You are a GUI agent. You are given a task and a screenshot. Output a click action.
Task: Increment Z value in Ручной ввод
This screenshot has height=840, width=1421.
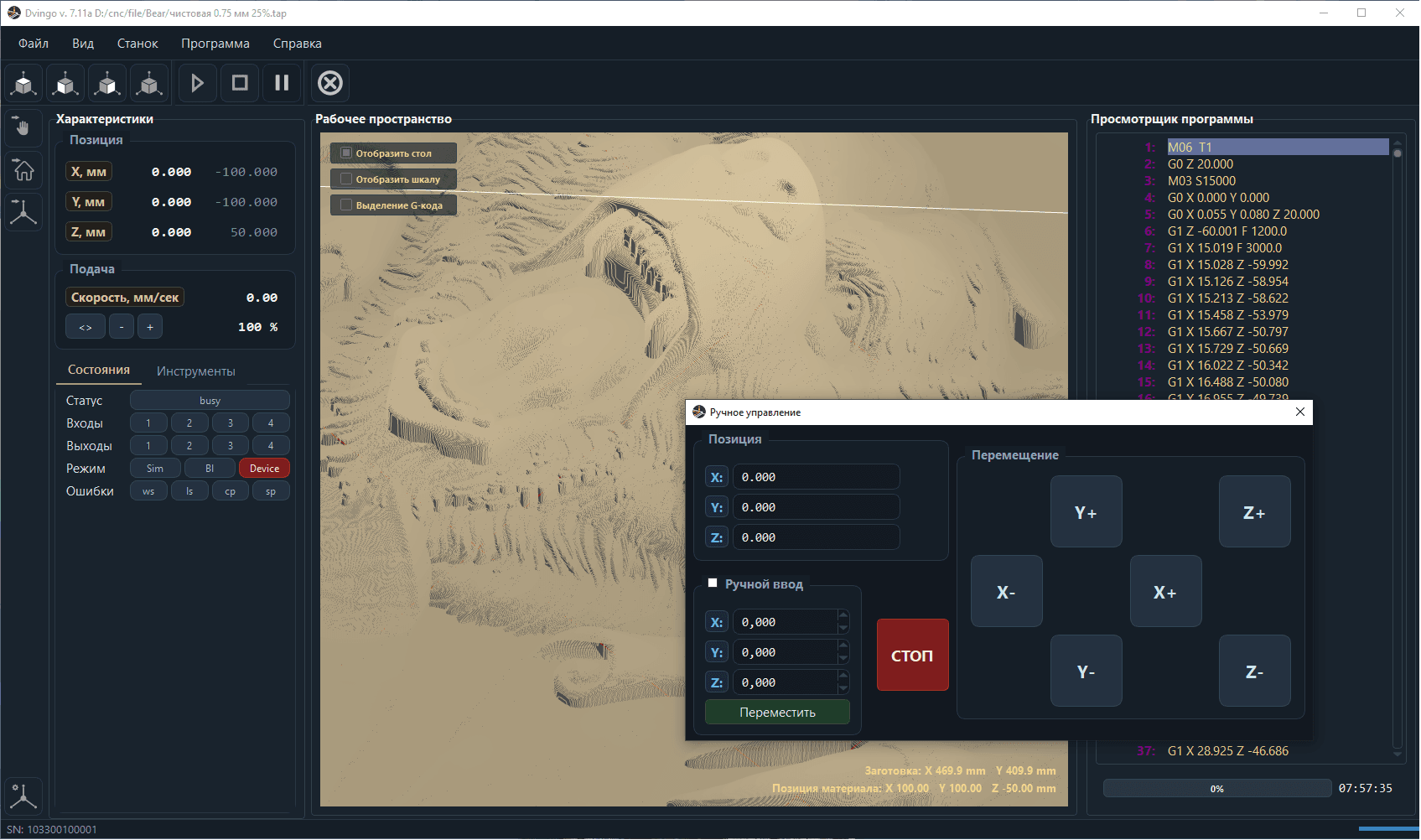(x=843, y=677)
